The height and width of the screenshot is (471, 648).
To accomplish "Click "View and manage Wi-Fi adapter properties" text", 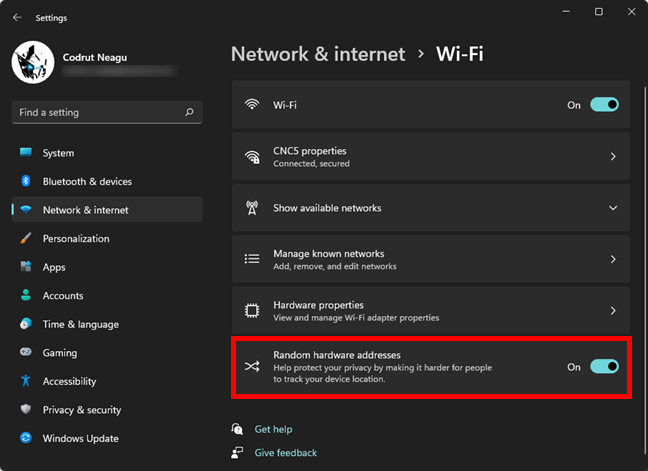I will point(356,318).
